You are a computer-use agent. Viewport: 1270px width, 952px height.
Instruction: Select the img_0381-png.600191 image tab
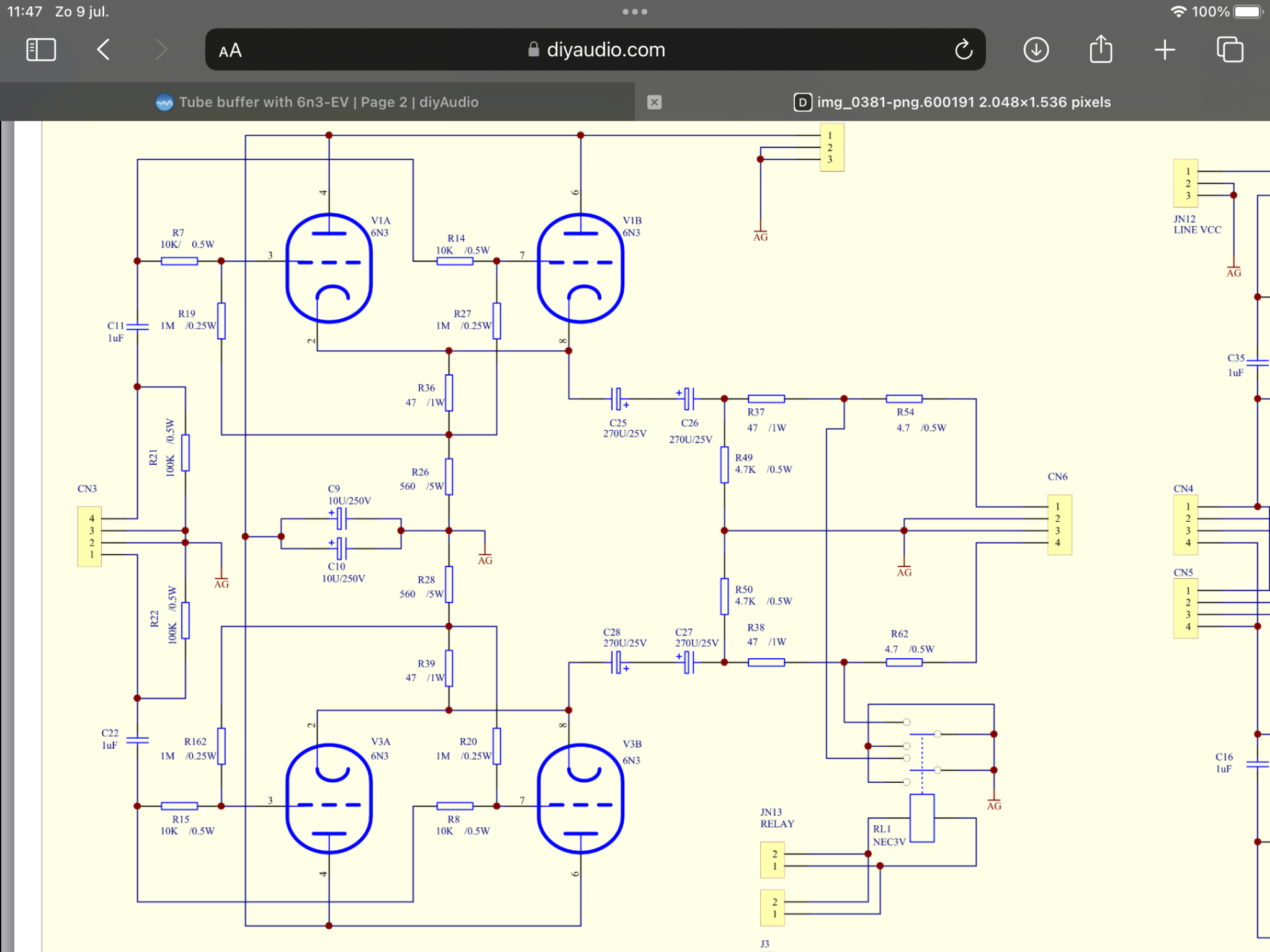952,102
